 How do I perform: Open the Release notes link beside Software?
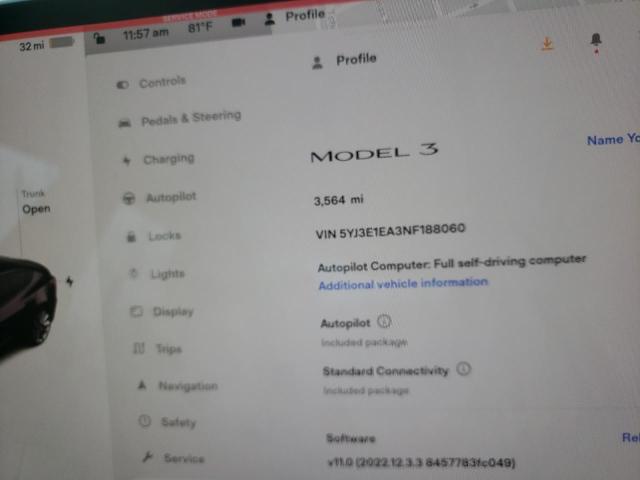tap(631, 438)
